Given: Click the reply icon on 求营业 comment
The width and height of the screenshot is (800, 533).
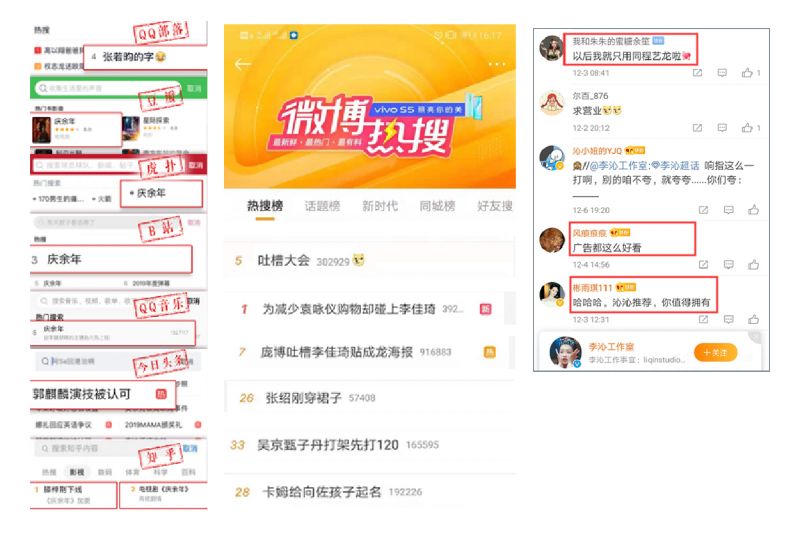Looking at the screenshot, I should [722, 128].
